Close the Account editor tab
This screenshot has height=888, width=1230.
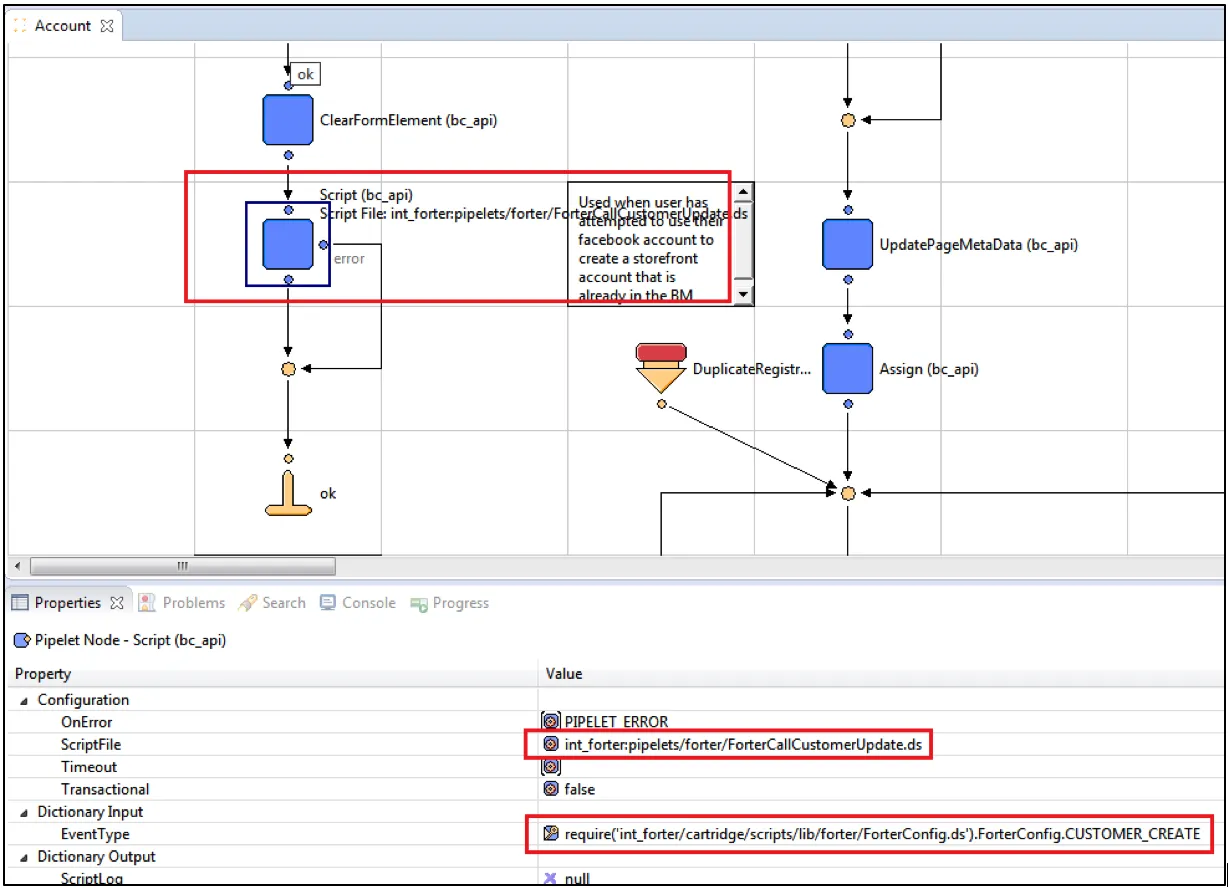pyautogui.click(x=108, y=26)
